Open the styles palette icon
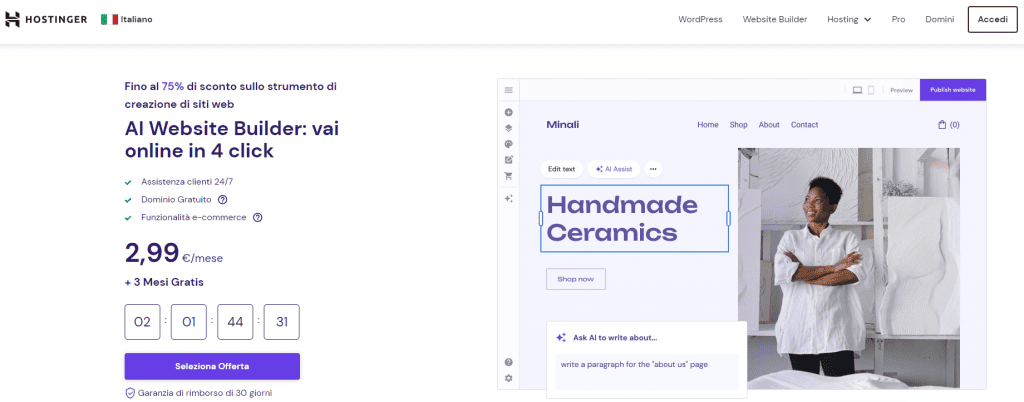 point(509,144)
